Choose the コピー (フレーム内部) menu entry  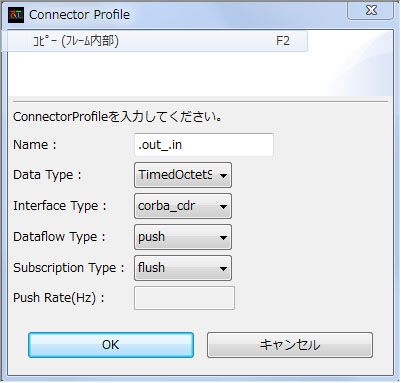point(157,41)
